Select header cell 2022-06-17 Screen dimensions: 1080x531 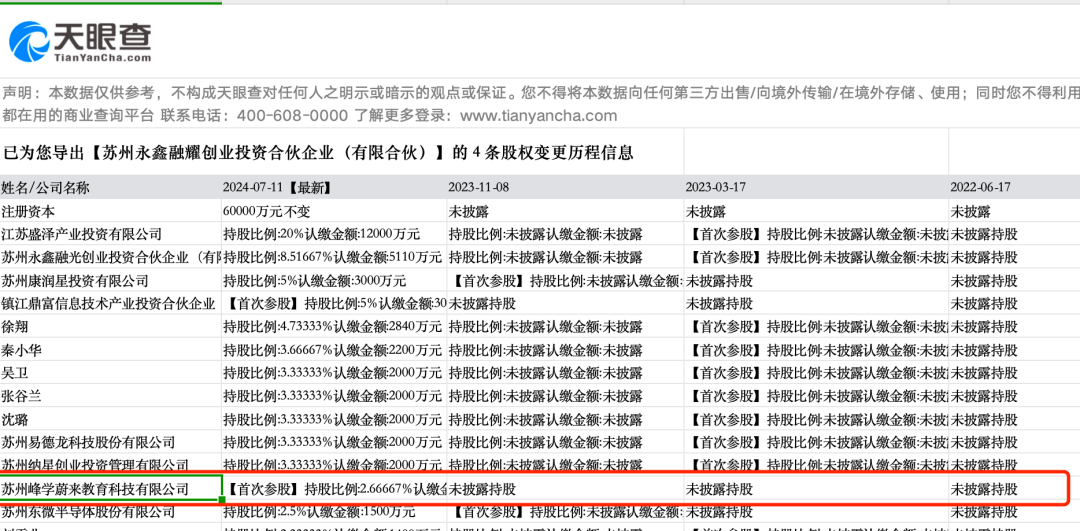1014,187
